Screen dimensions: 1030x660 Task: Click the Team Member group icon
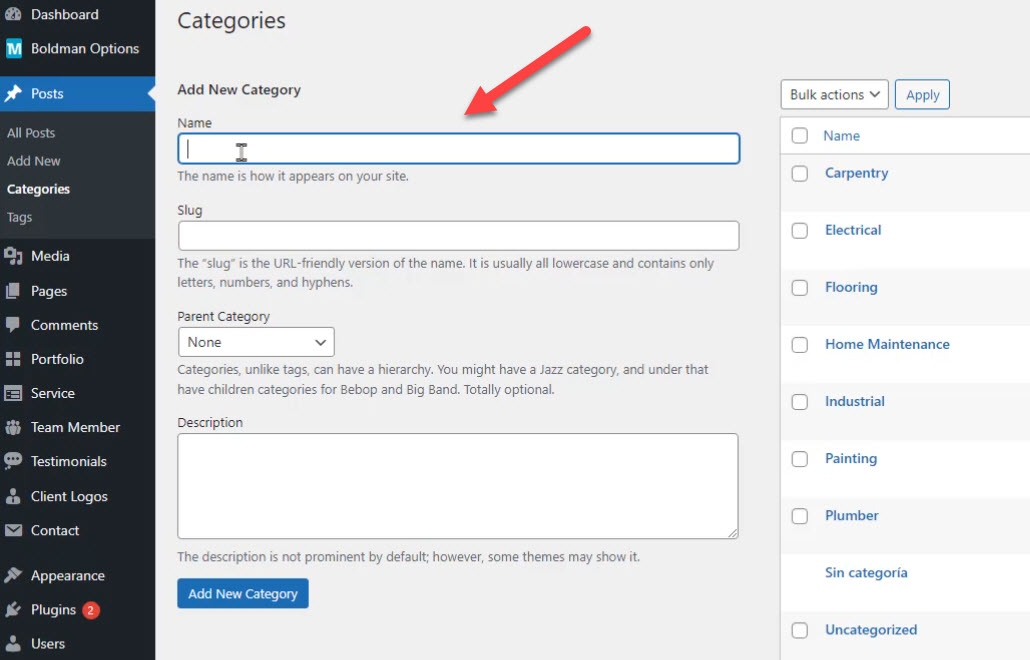click(x=13, y=428)
